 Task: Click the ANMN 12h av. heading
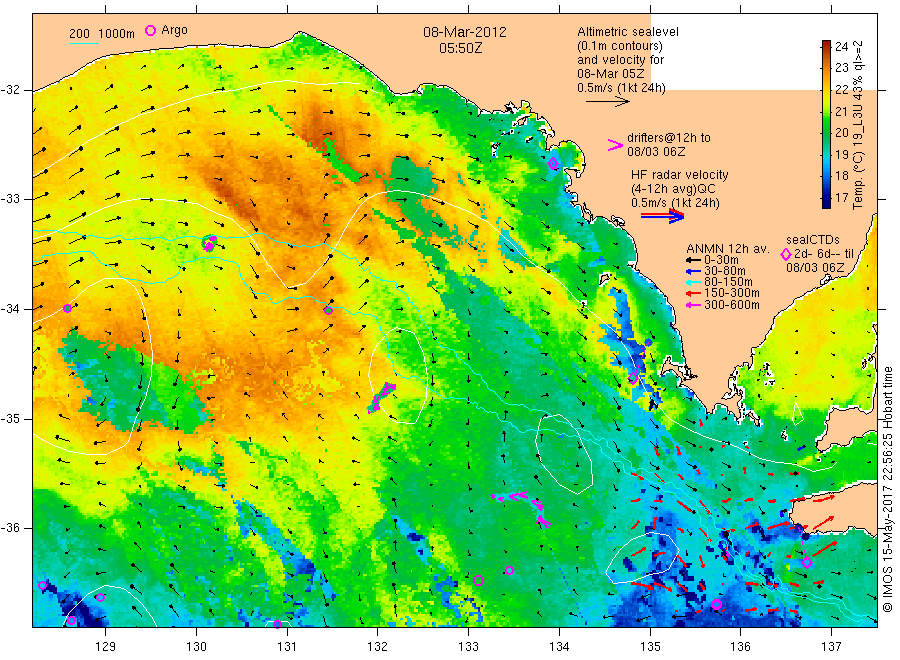728,249
